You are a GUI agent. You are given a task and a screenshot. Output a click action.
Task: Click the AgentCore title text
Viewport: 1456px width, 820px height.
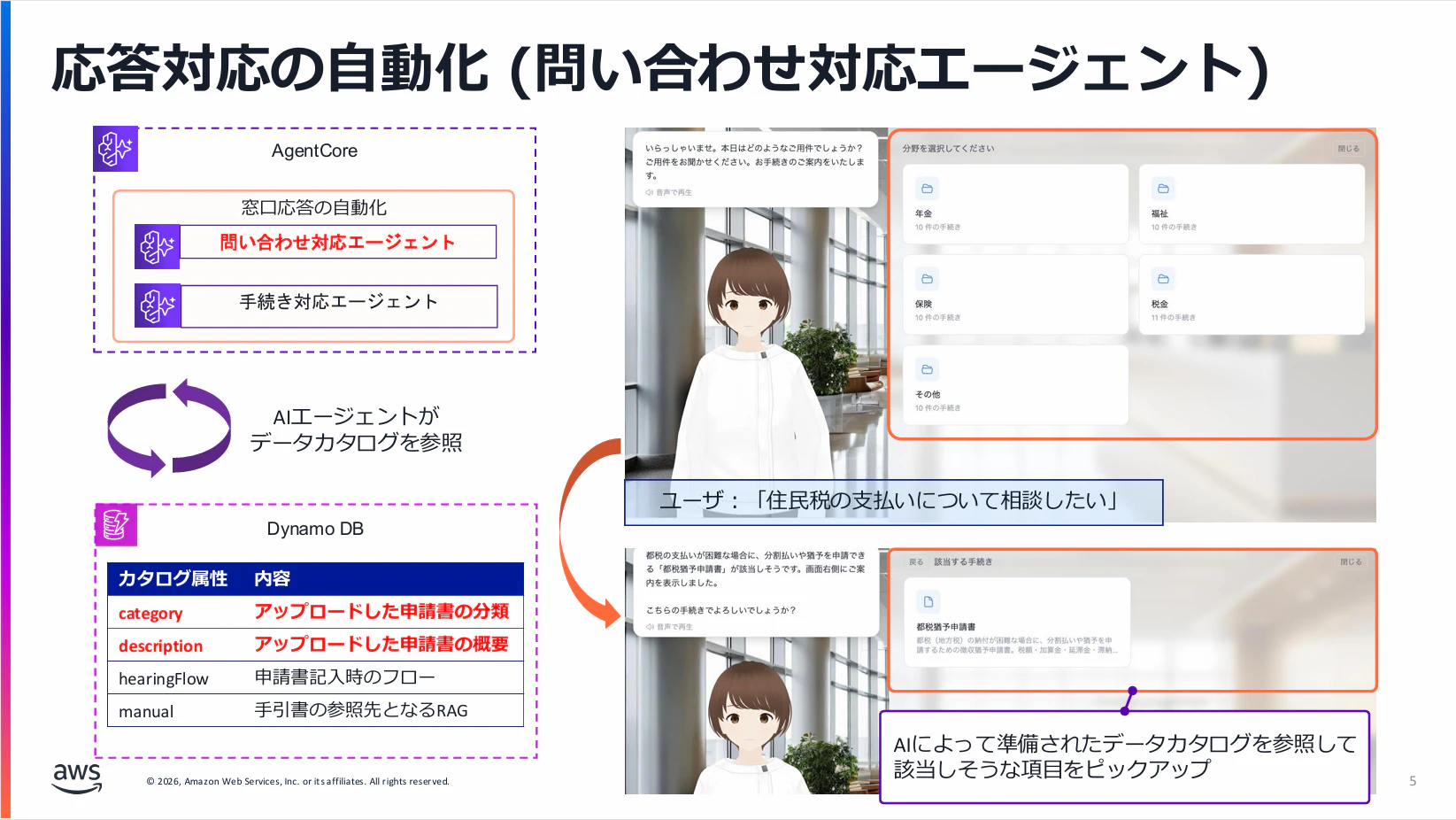(314, 151)
